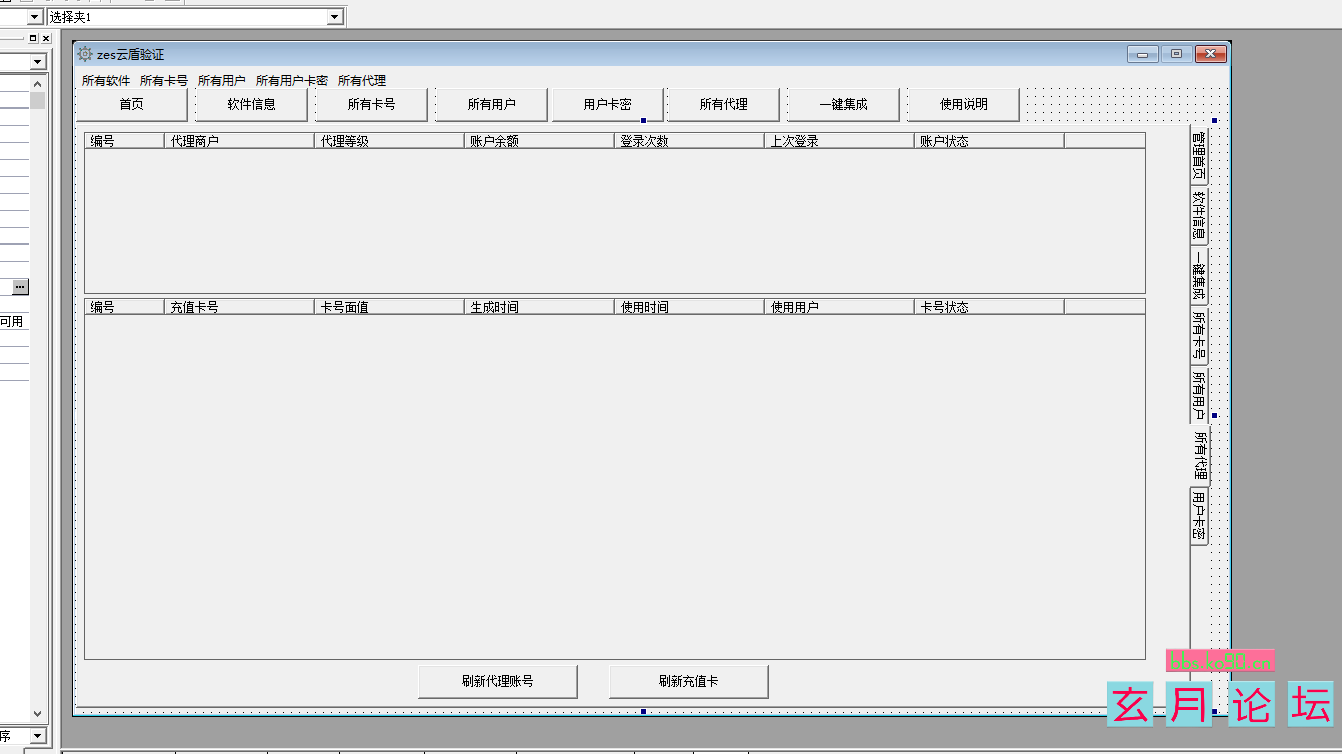Open the left panel top combo dropdown arrow
Image resolution: width=1342 pixels, height=754 pixels.
pos(38,62)
